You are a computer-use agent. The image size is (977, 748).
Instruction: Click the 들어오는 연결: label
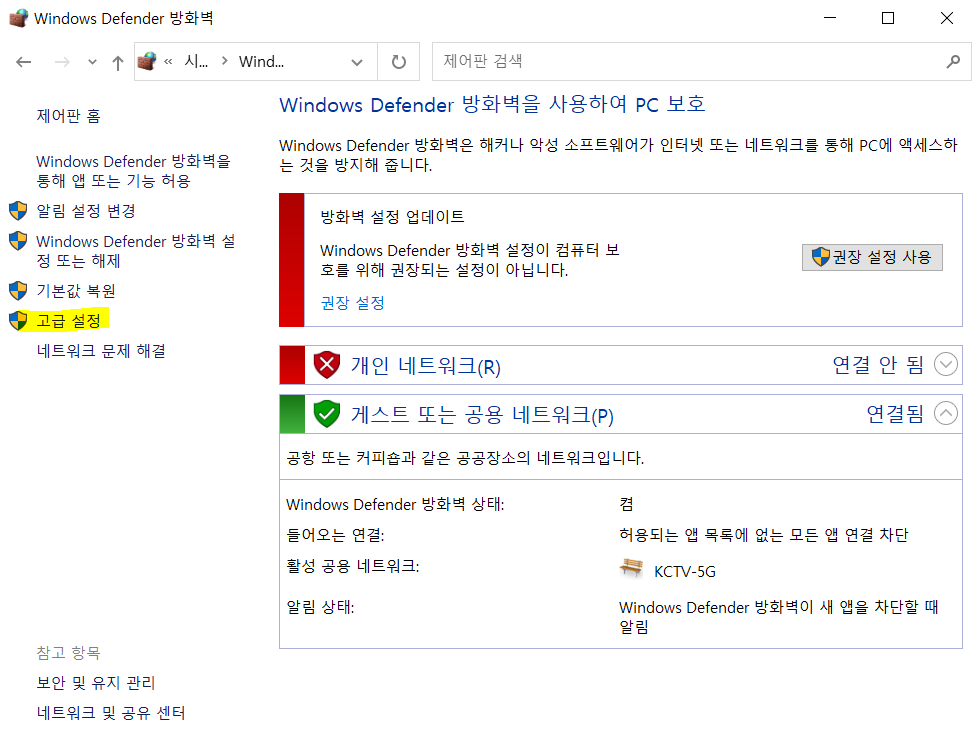335,535
